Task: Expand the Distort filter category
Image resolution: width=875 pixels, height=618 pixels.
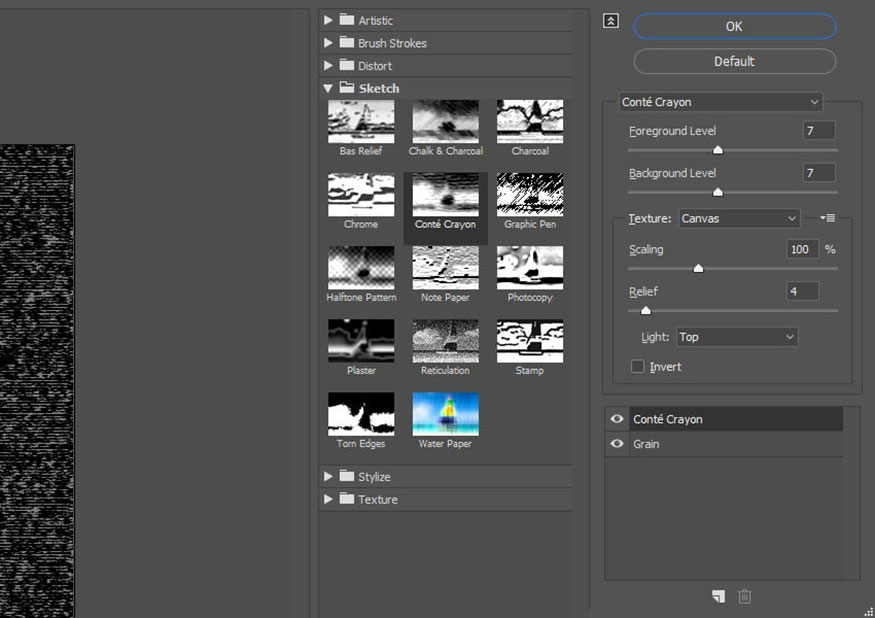Action: tap(328, 65)
